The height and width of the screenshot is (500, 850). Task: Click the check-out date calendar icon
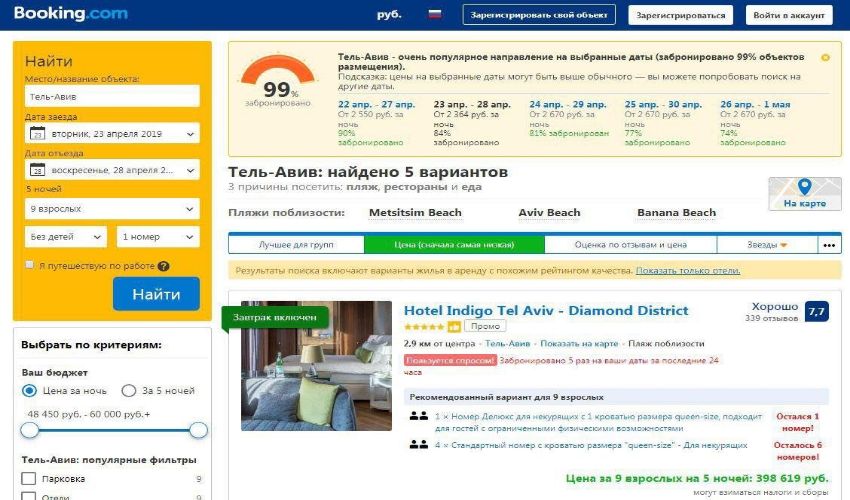(x=37, y=170)
